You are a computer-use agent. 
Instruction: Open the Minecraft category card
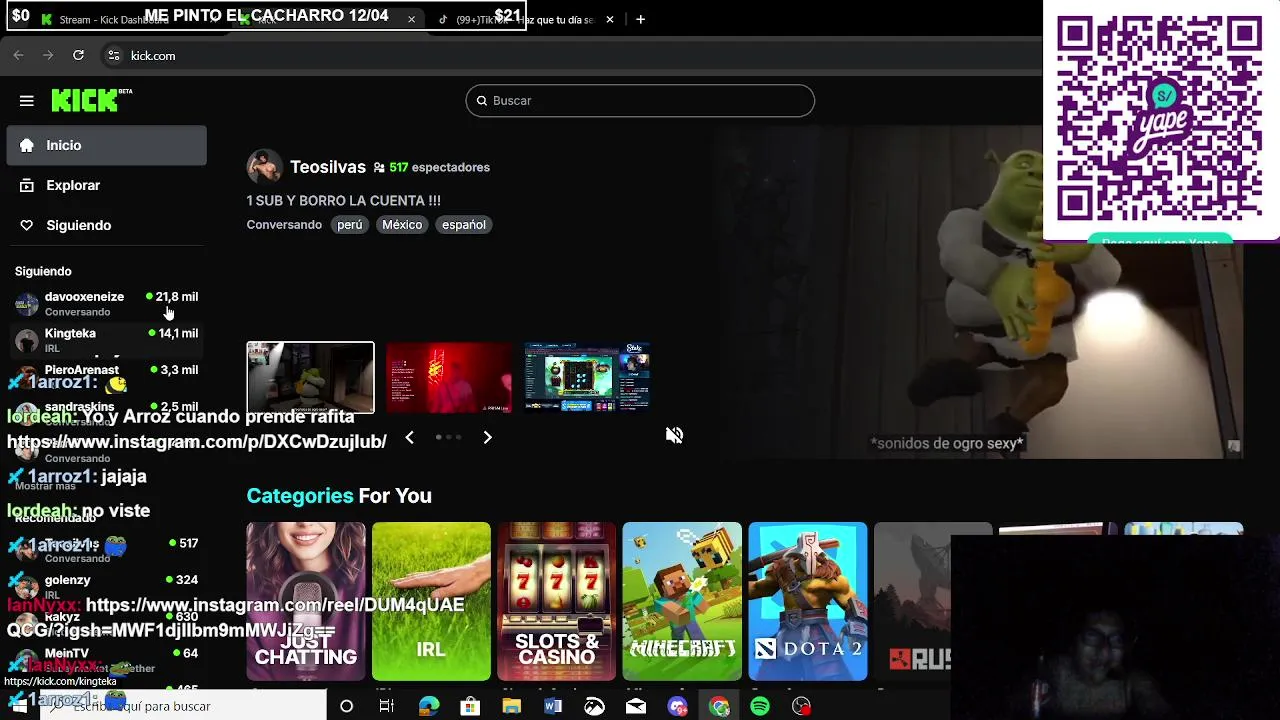point(682,601)
